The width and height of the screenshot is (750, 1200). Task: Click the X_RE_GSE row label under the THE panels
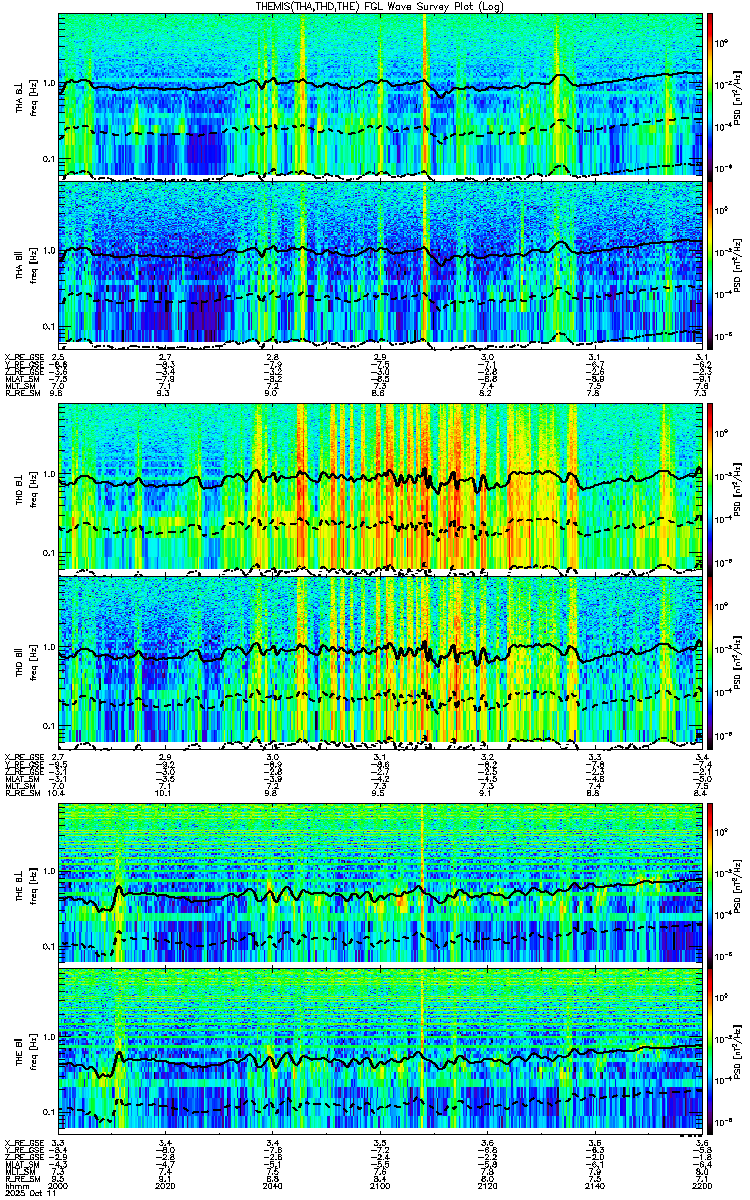23,1142
